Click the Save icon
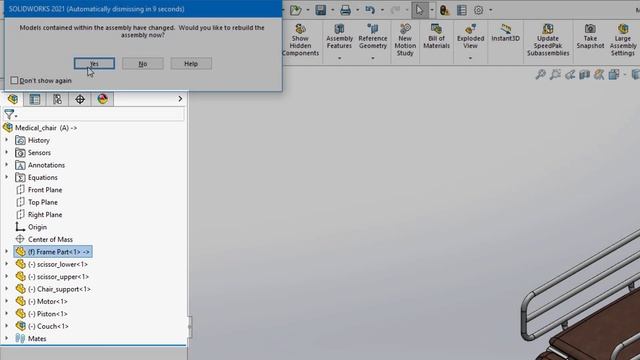 (x=321, y=10)
